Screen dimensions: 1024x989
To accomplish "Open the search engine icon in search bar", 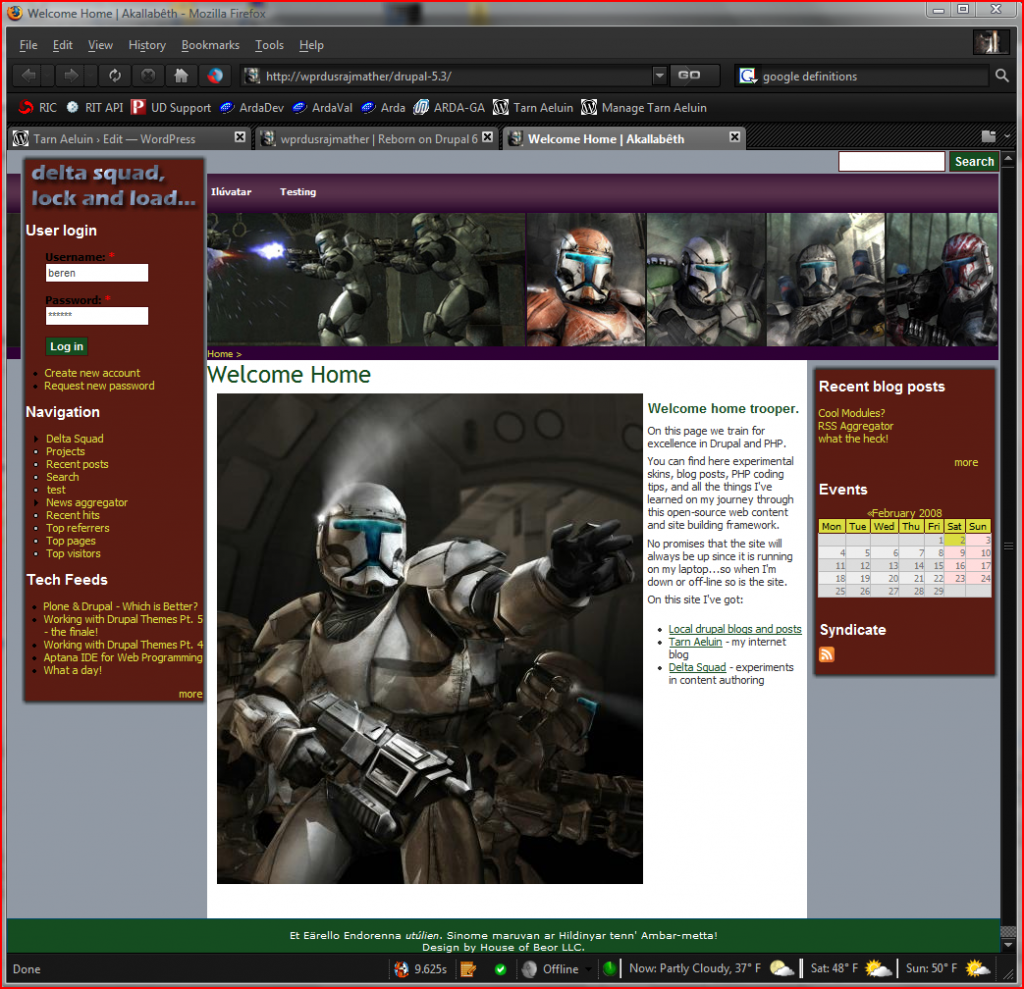I will pyautogui.click(x=747, y=75).
